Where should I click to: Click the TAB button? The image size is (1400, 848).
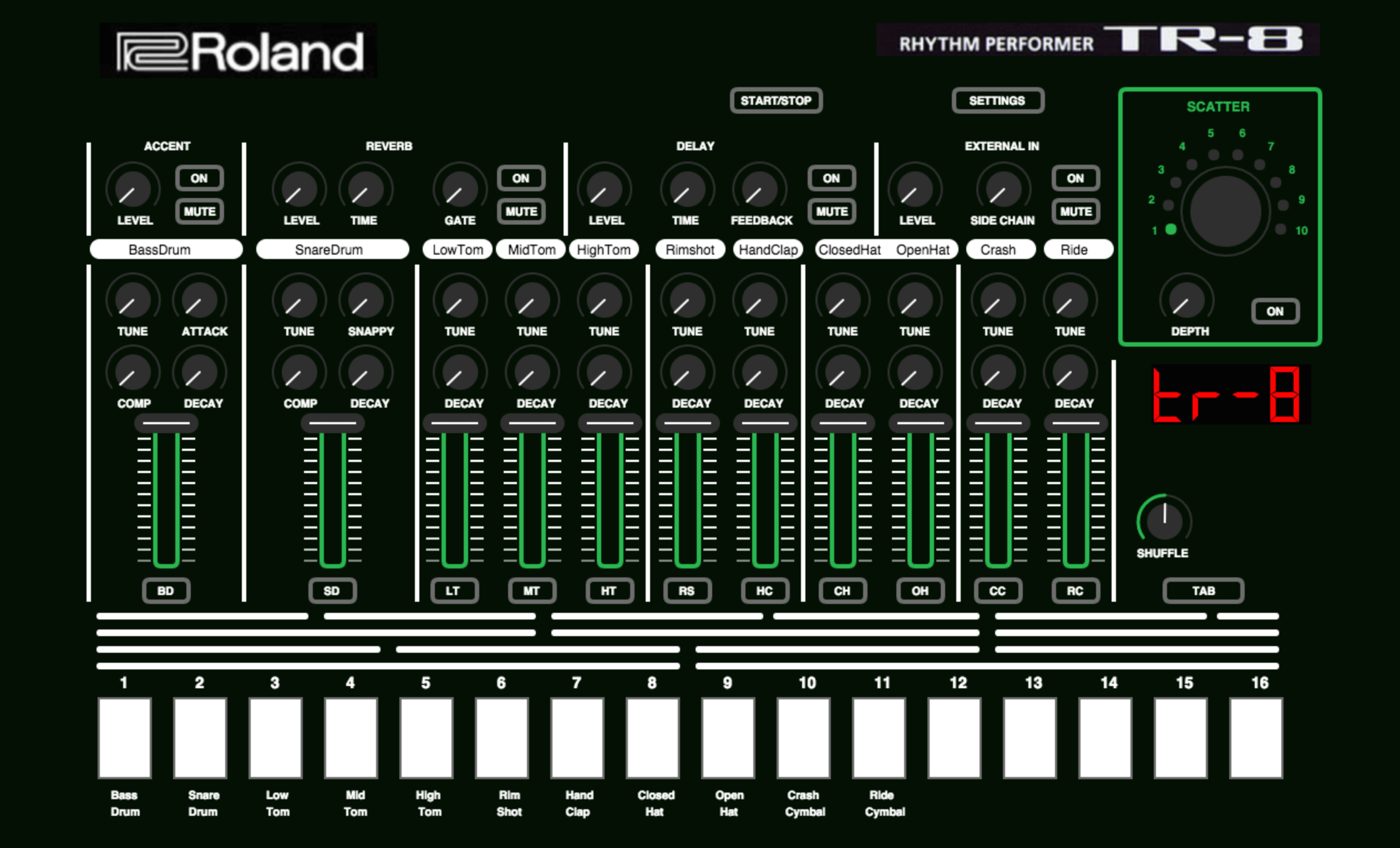coord(1204,591)
